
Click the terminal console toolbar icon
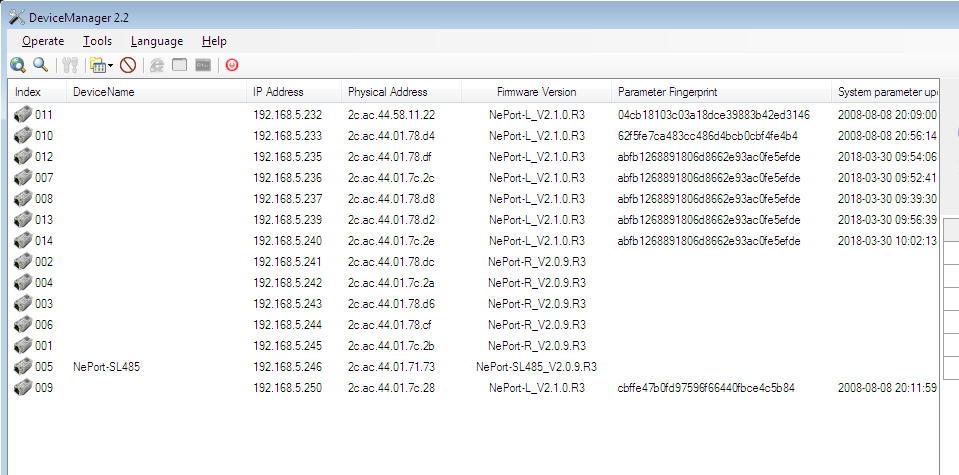203,65
